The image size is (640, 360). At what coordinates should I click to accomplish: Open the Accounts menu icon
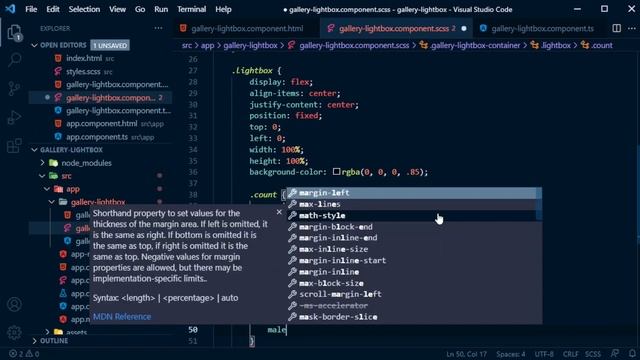pos(14,304)
